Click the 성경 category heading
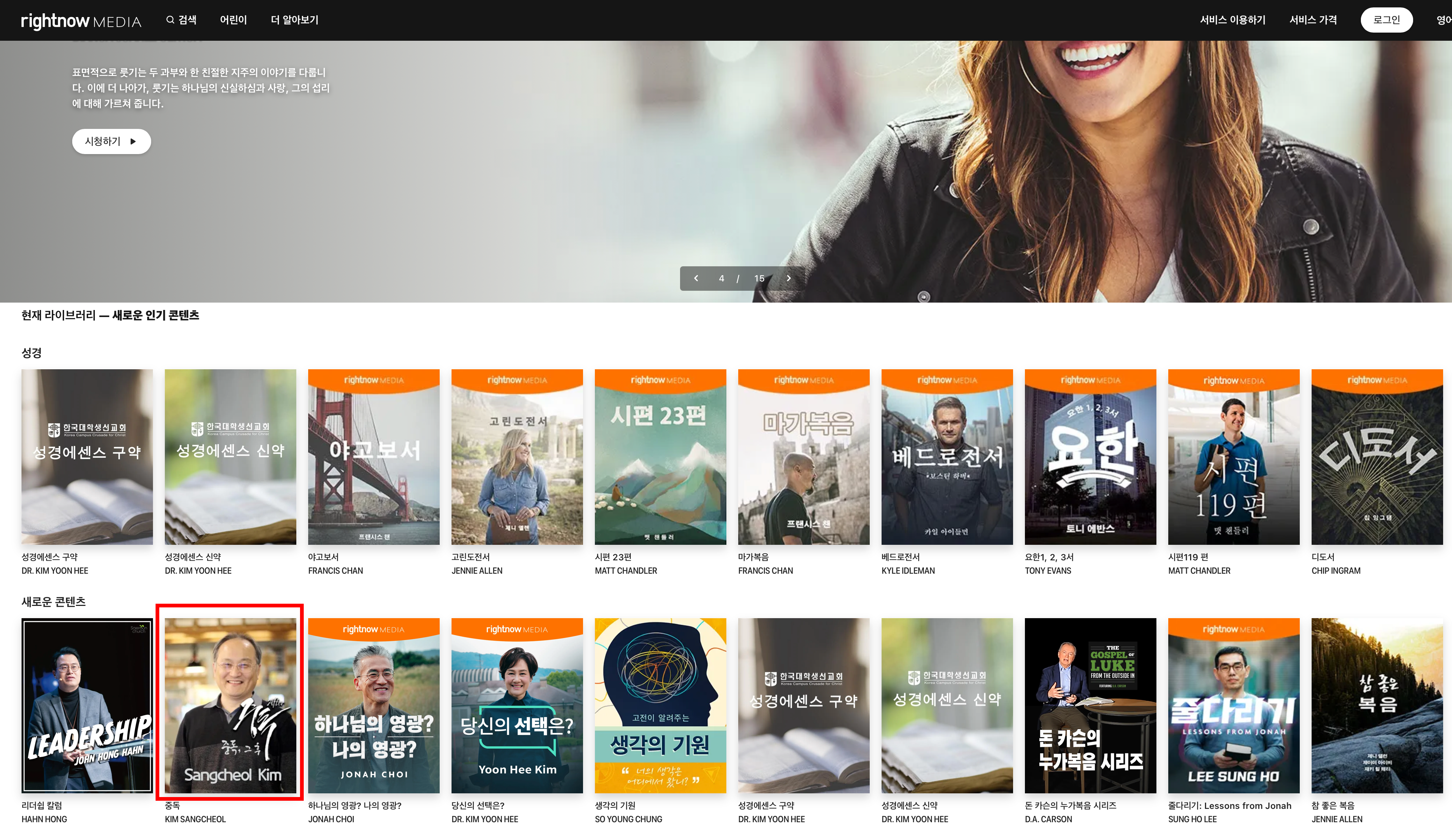 [x=32, y=353]
